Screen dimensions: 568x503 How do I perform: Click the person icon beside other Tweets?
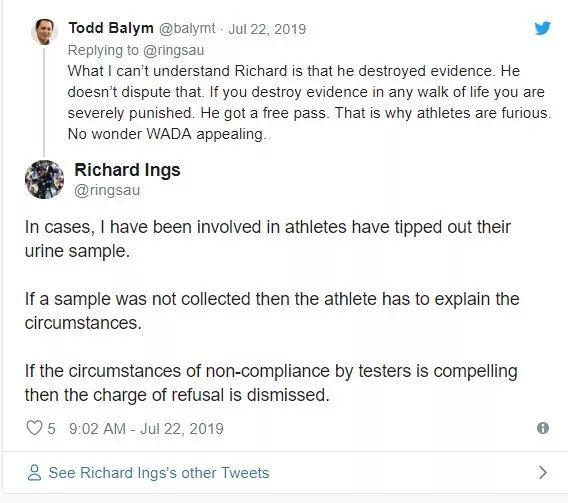pyautogui.click(x=34, y=473)
